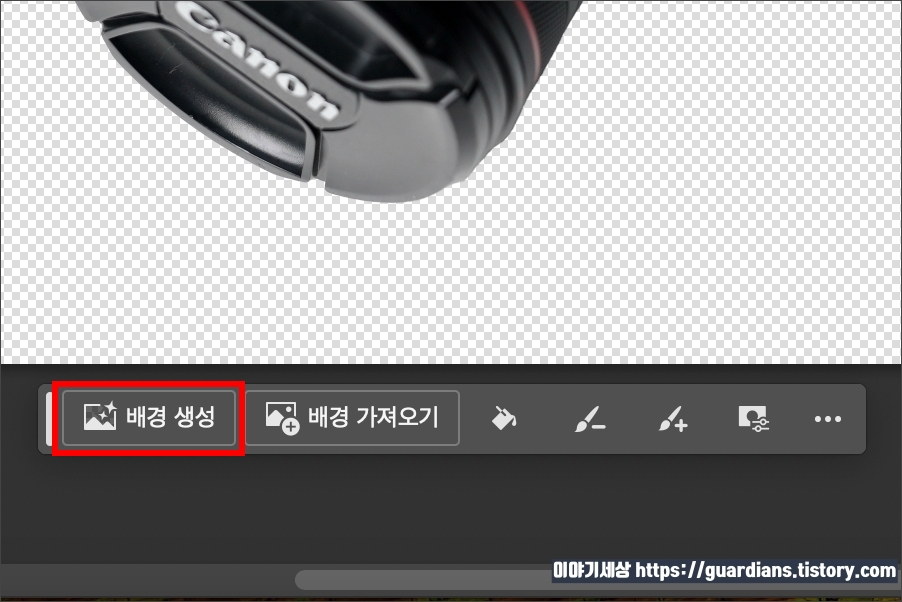The image size is (902, 602).
Task: Open the mask properties adjustment icon
Action: tap(753, 418)
